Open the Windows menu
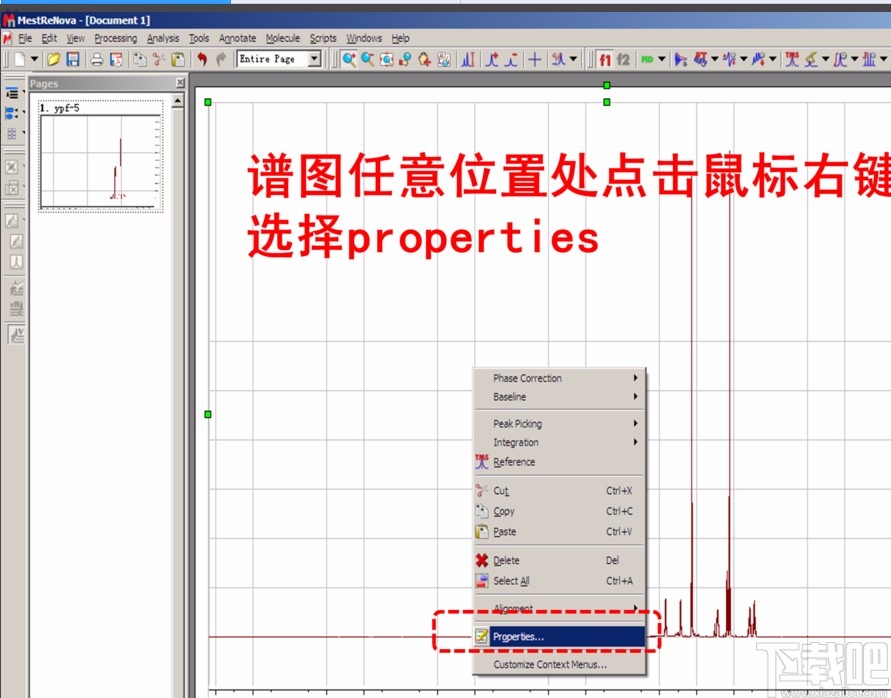The height and width of the screenshot is (698, 891). 364,38
